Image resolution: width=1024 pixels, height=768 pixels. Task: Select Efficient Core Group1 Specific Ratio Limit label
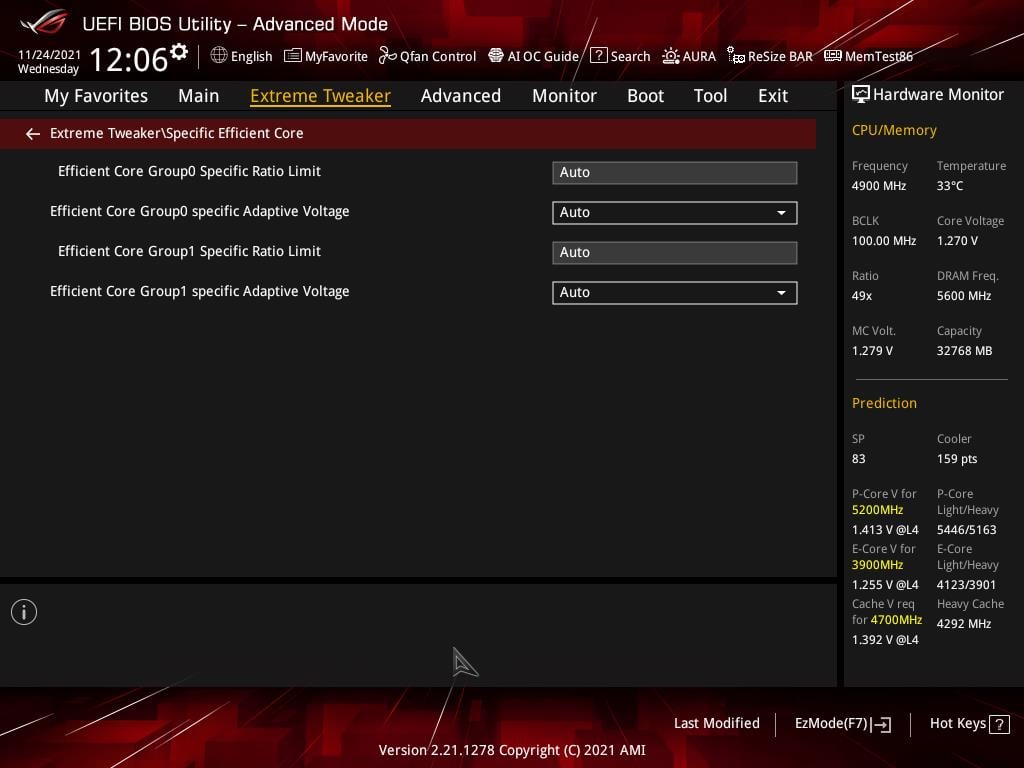(189, 251)
